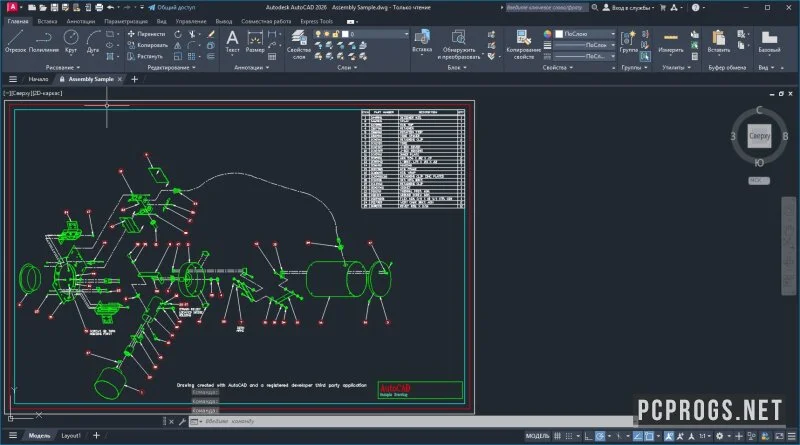Click the Save icon in quick access toolbar
Screen dimensions: 800x445
point(54,8)
